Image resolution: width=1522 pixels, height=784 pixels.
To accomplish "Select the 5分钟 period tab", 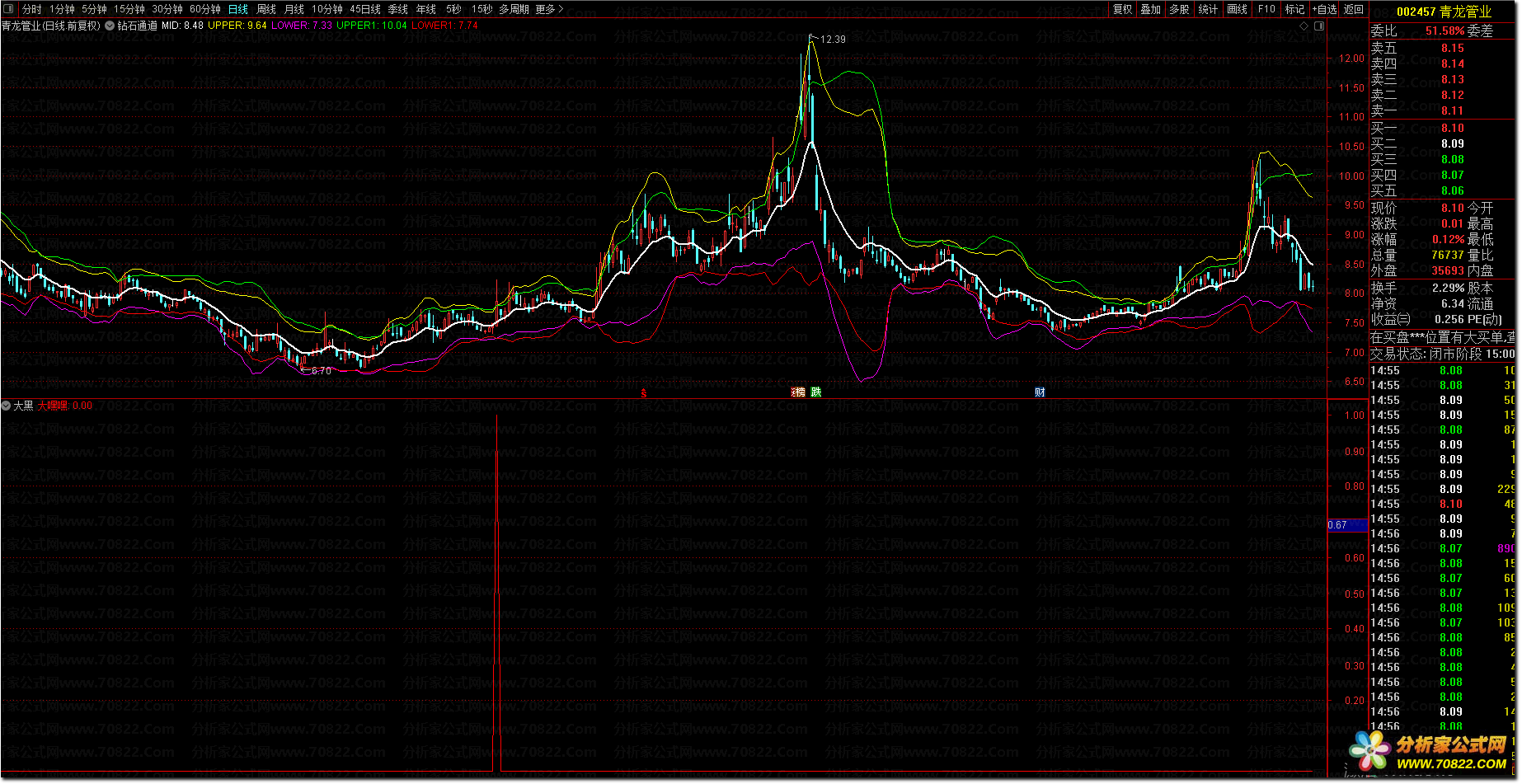I will (x=94, y=9).
